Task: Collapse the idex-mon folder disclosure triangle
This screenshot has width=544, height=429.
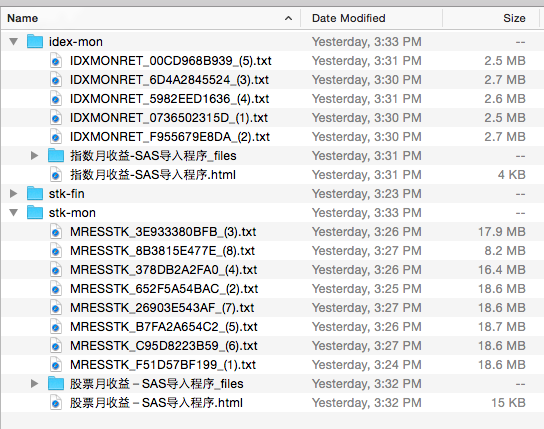Action: pos(14,42)
